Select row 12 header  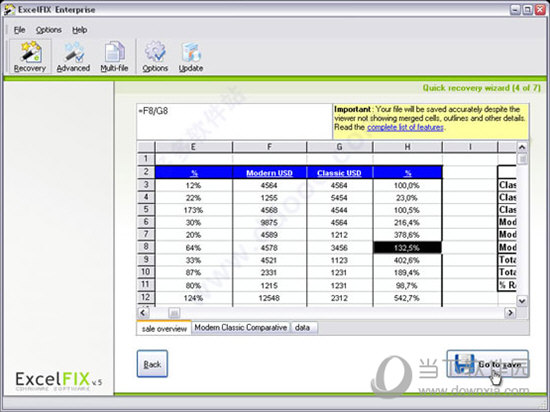tap(146, 297)
